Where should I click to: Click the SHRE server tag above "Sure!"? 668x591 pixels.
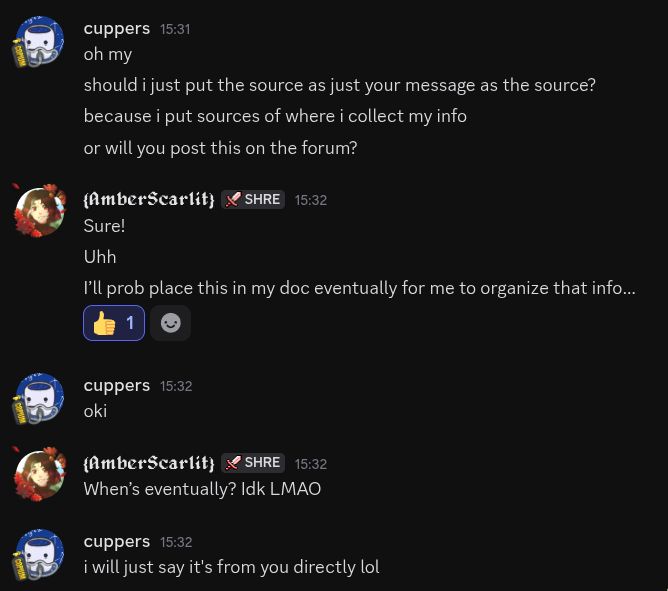[x=253, y=199]
